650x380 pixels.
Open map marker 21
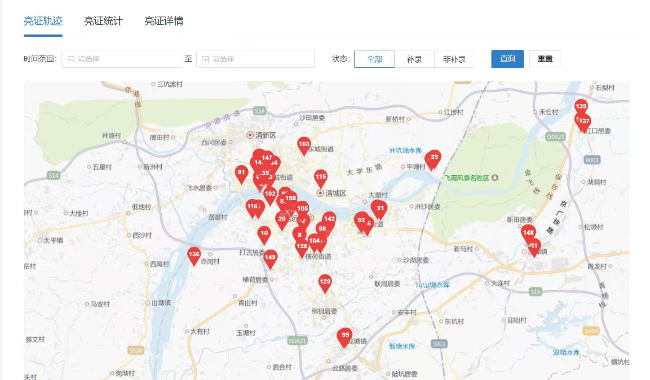379,208
